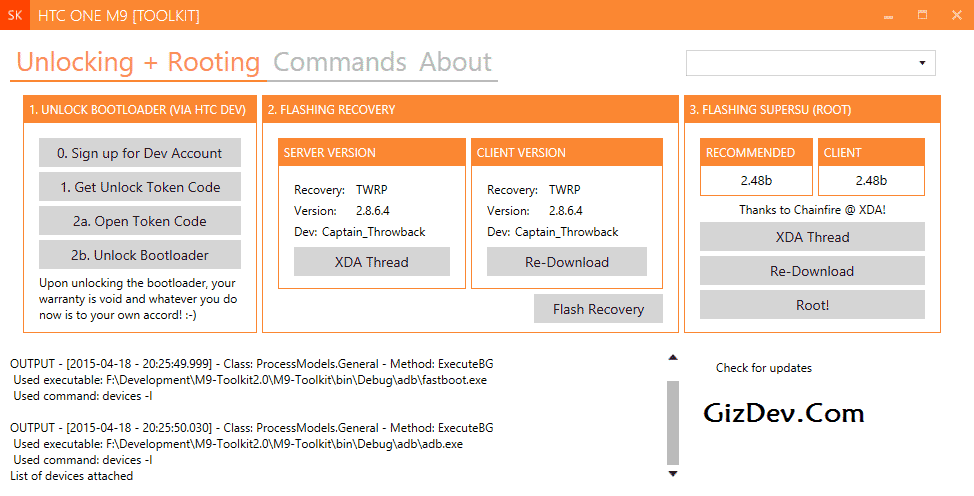The width and height of the screenshot is (974, 496).
Task: Click the 20:25:49.999 OUTPUT log line
Action: click(252, 364)
